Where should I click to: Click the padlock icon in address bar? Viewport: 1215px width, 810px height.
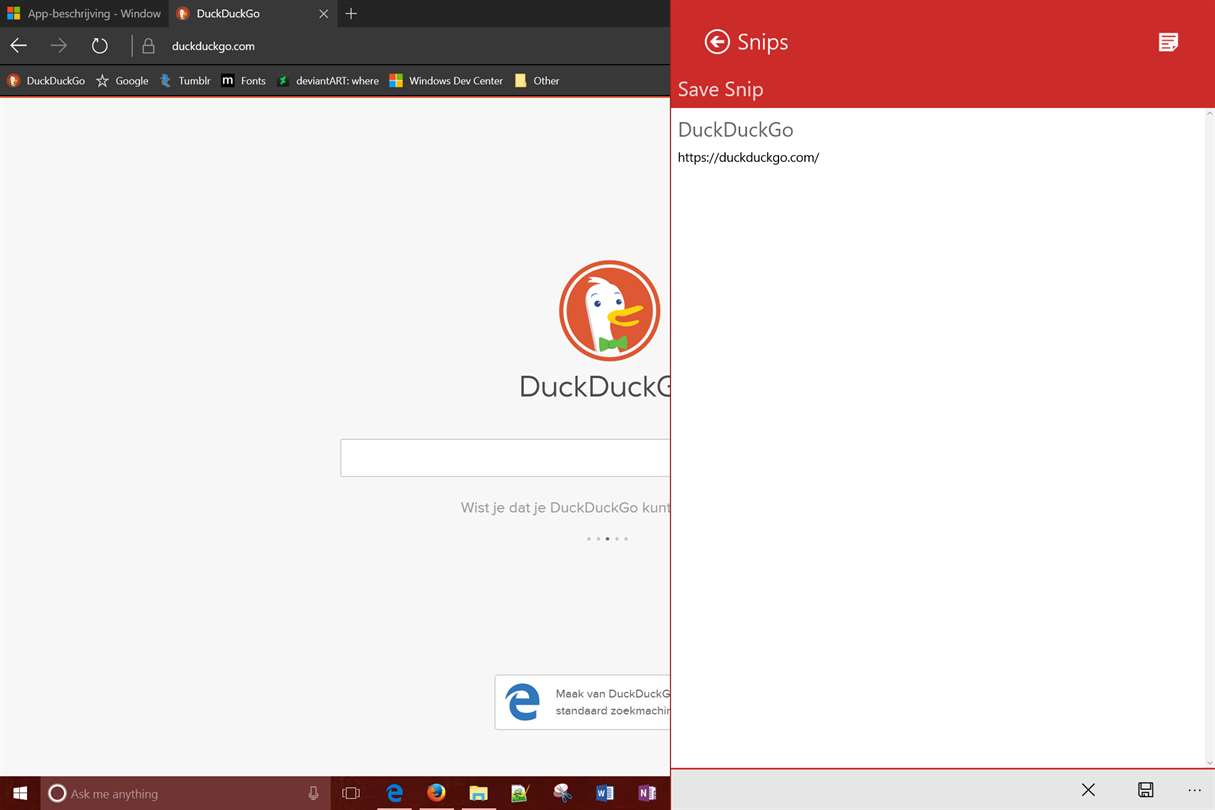pyautogui.click(x=148, y=46)
